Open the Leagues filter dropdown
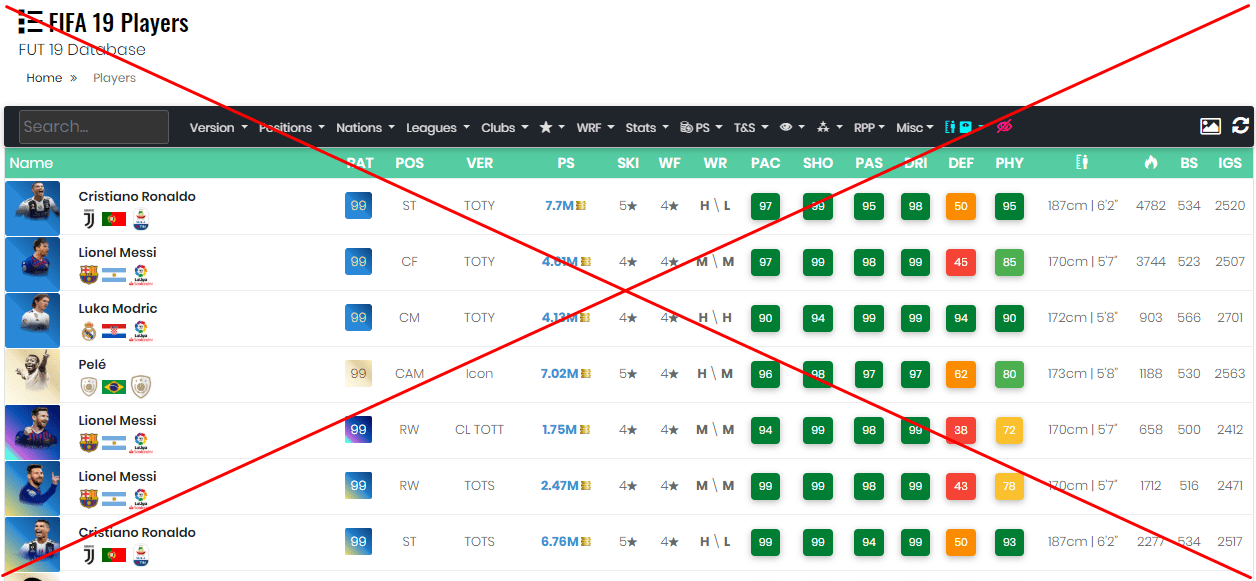1256x581 pixels. tap(438, 127)
